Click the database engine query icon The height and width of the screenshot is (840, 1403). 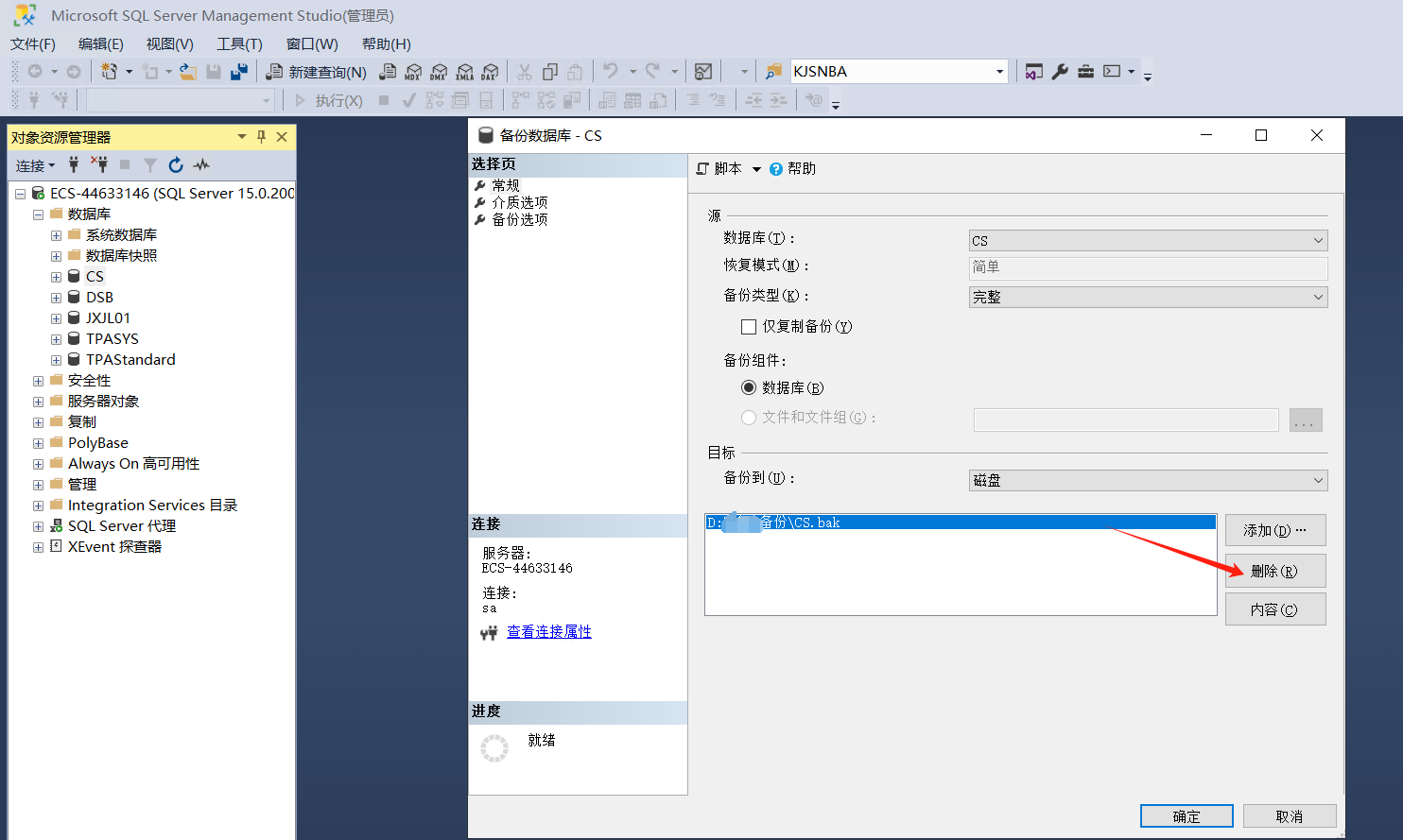click(388, 72)
